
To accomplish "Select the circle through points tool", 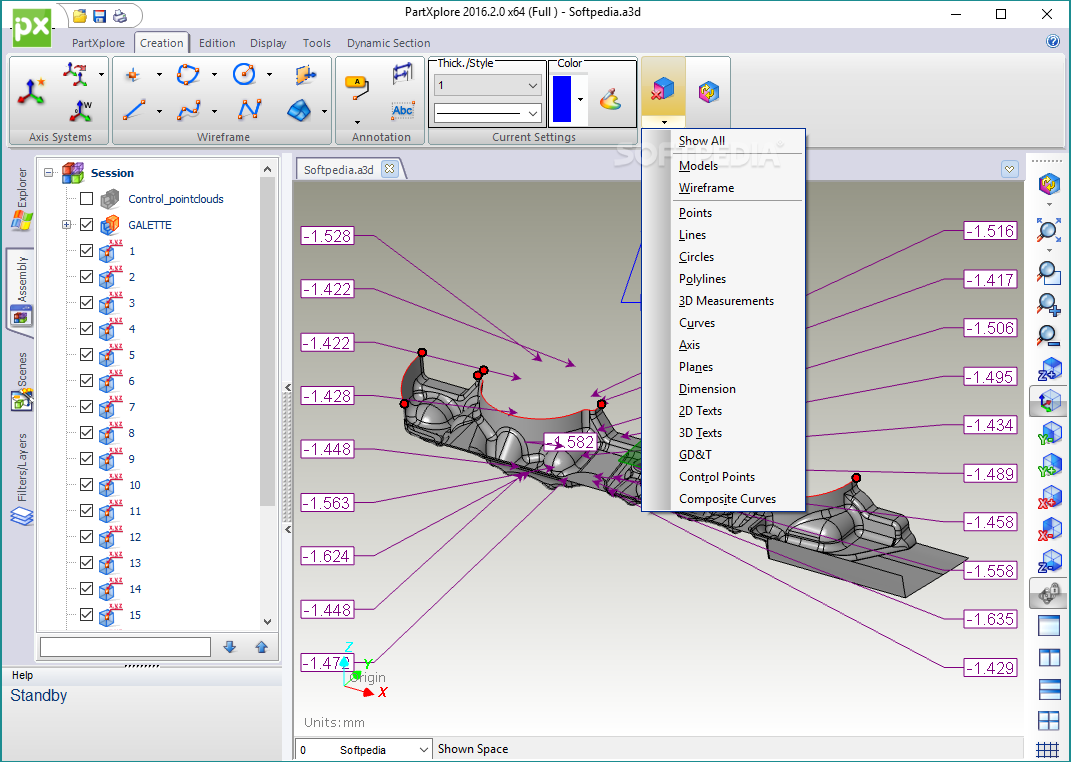I will tap(188, 74).
